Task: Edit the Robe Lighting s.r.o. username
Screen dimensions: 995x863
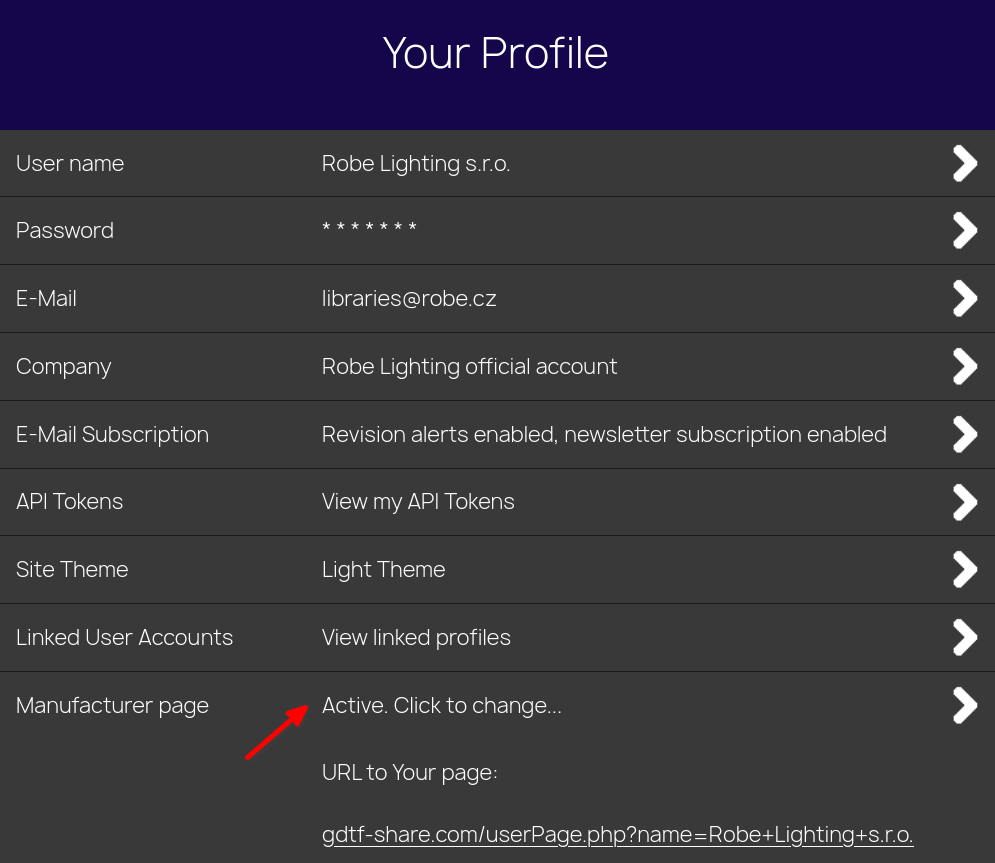Action: [415, 163]
